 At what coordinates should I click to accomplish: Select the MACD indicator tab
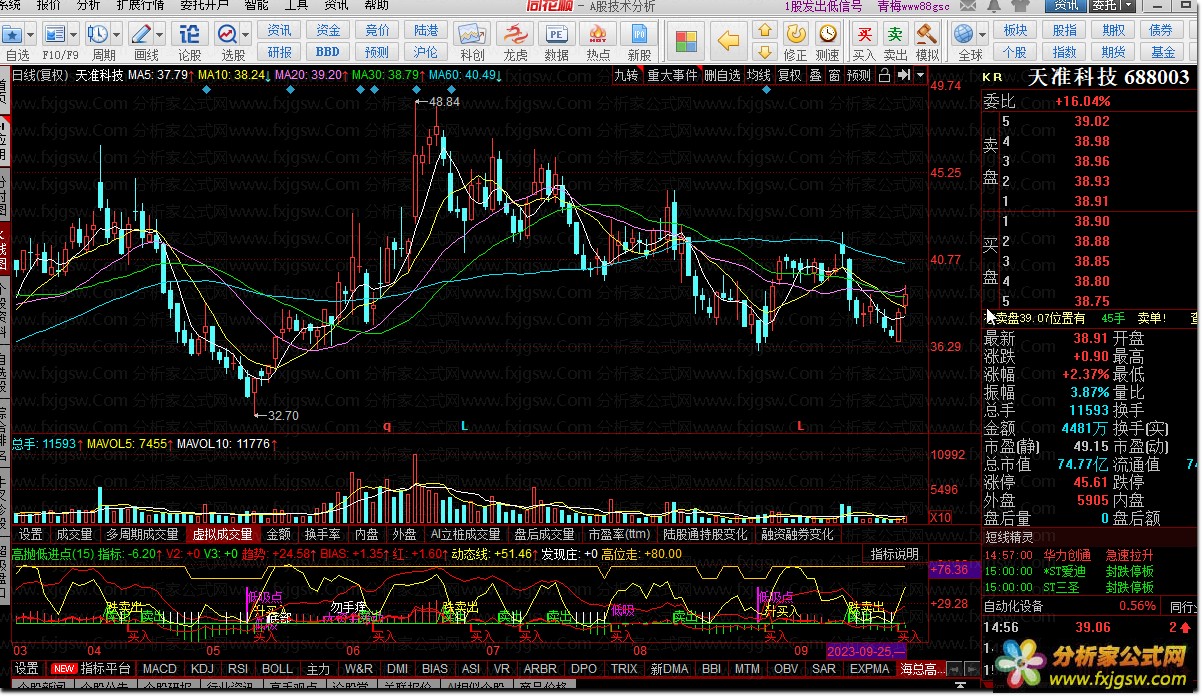(159, 668)
